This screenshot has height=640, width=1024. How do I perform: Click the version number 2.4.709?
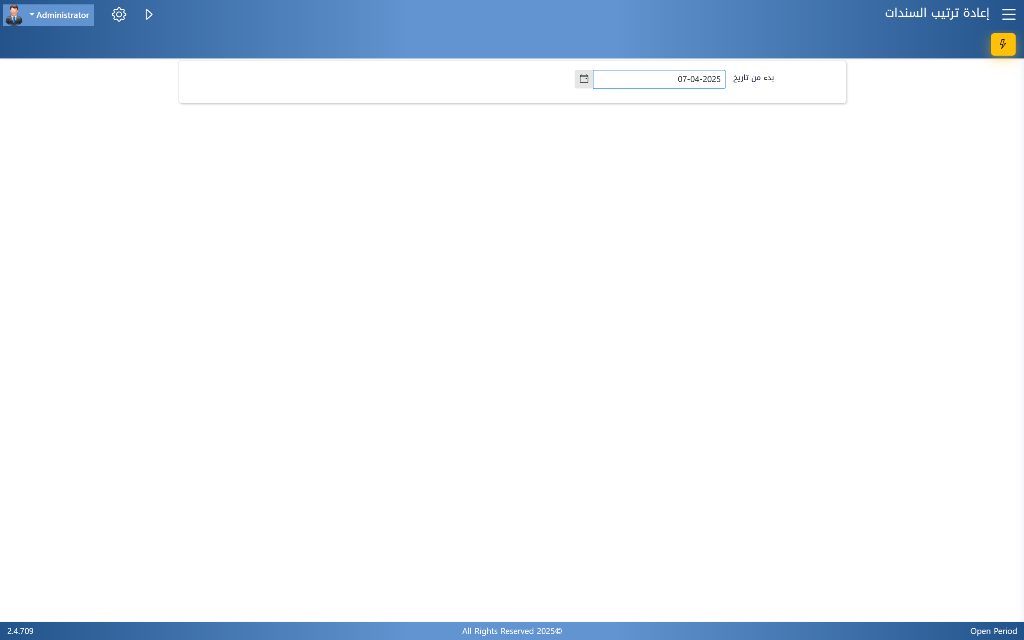(20, 631)
